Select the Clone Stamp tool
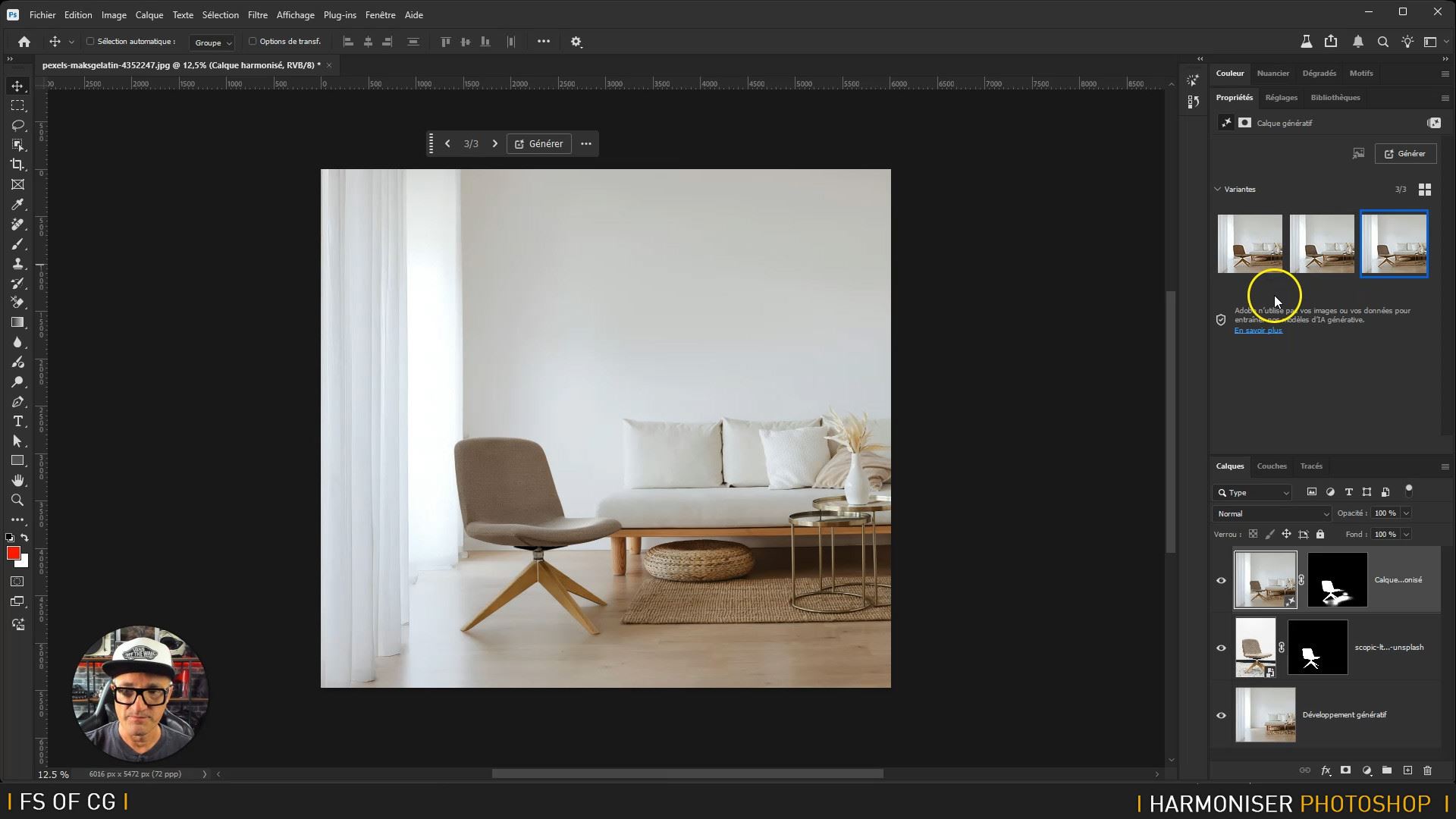This screenshot has width=1456, height=819. pyautogui.click(x=17, y=264)
